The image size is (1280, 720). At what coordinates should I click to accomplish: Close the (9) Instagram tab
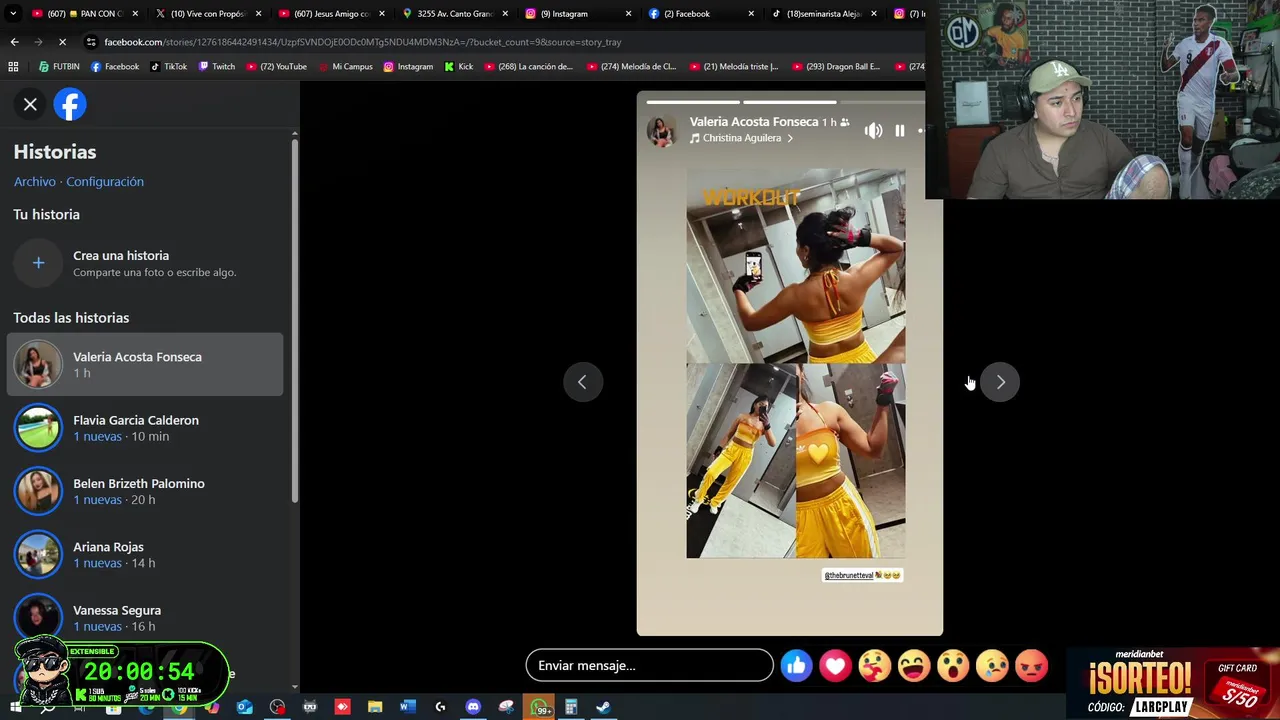click(628, 14)
